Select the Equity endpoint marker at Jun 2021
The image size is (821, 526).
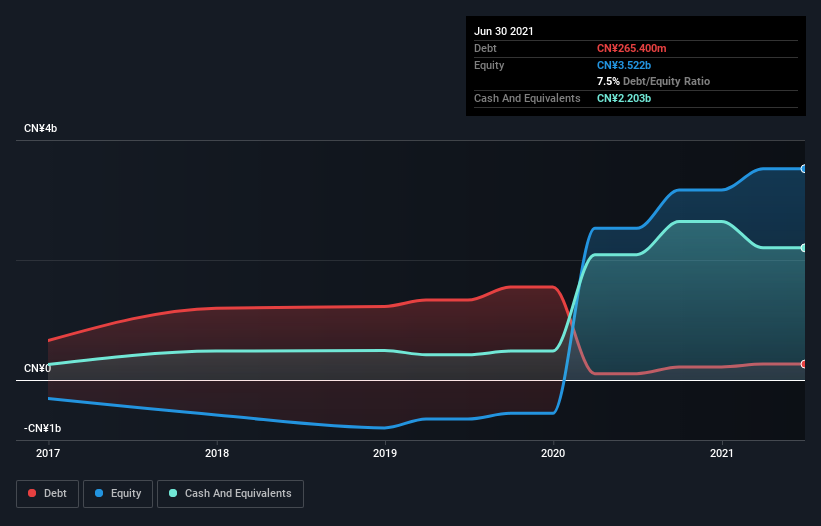[x=804, y=169]
